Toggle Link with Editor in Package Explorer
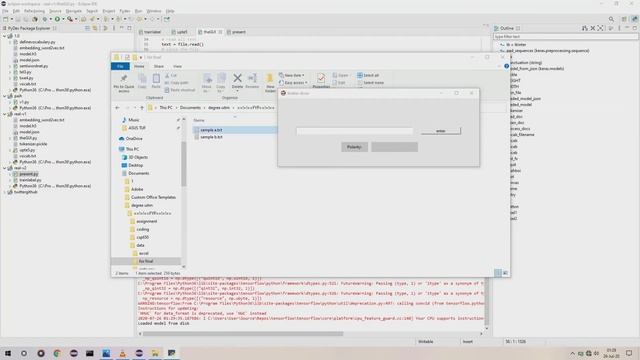Screen dimensions: 640x360 [x=95, y=28]
